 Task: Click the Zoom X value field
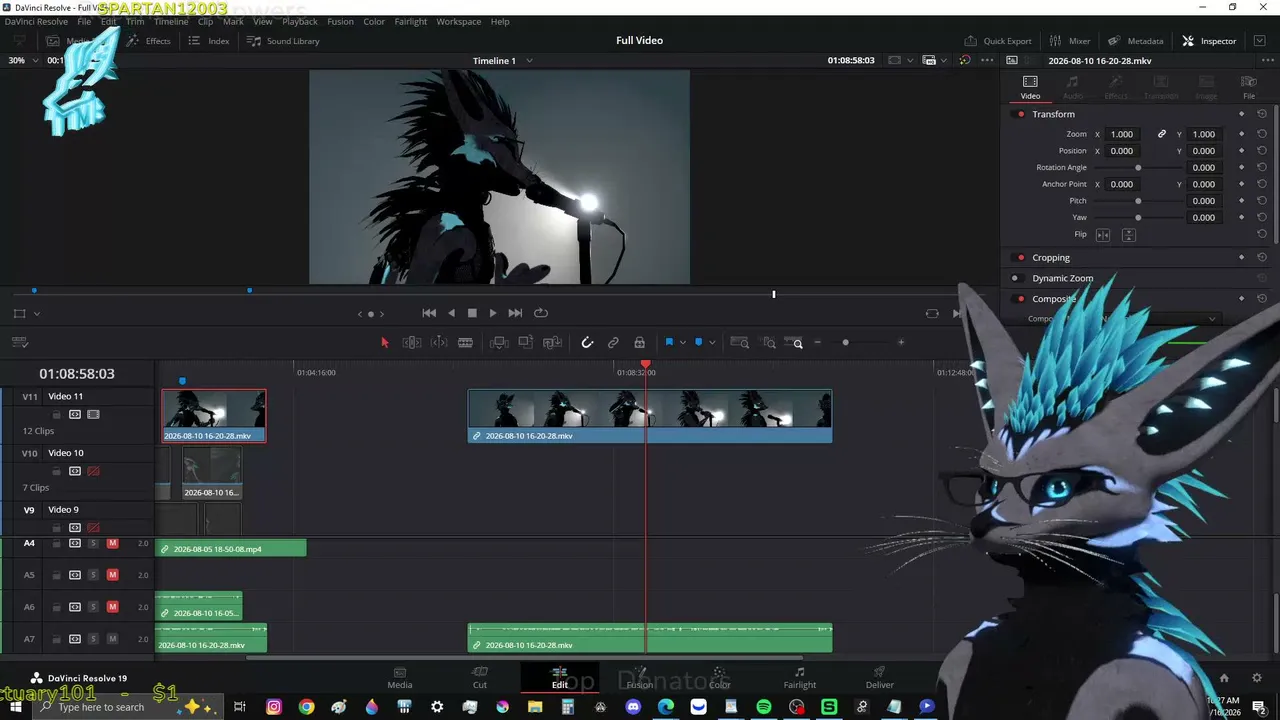[x=1122, y=134]
